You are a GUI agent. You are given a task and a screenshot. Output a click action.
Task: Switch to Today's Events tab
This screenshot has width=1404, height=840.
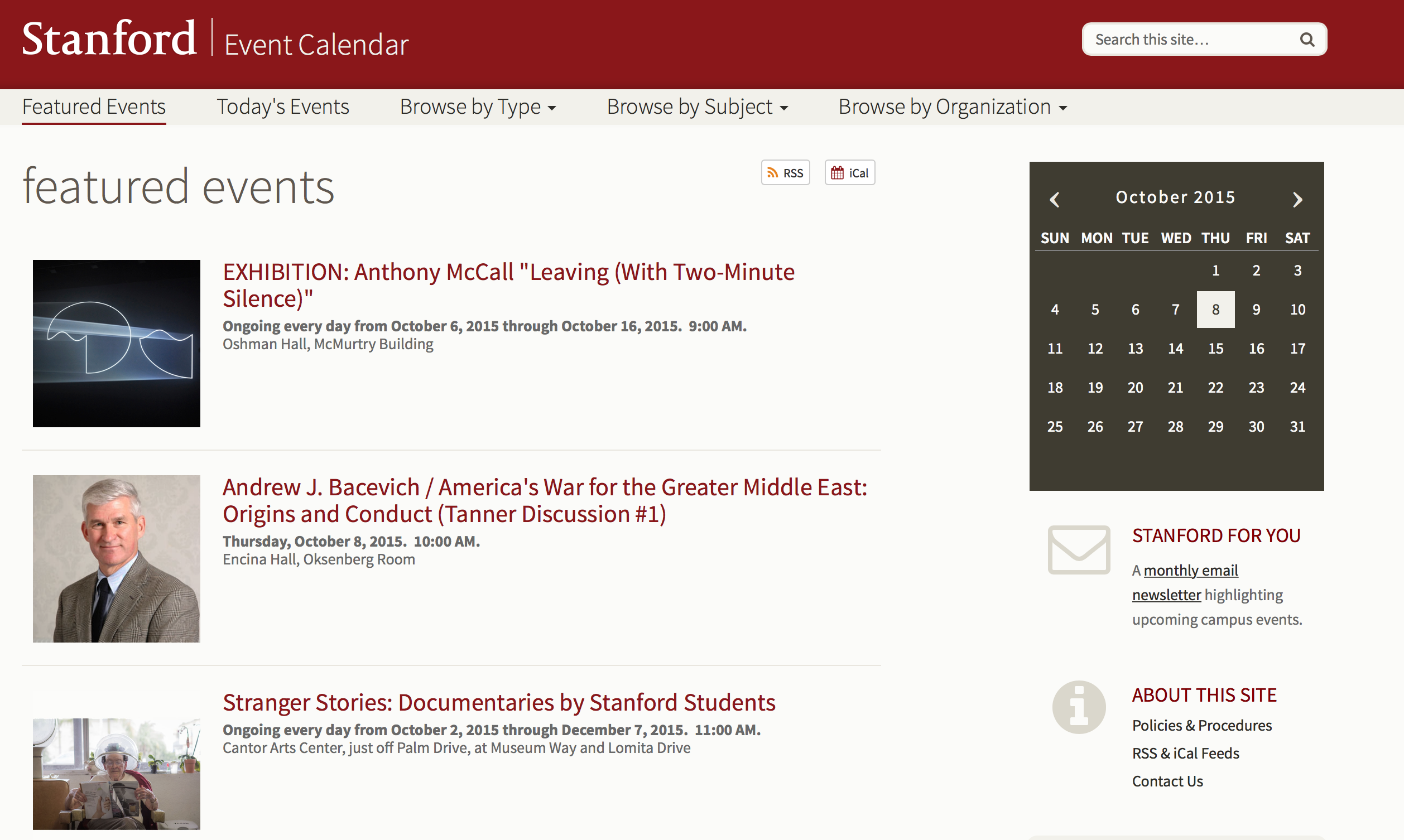coord(282,107)
